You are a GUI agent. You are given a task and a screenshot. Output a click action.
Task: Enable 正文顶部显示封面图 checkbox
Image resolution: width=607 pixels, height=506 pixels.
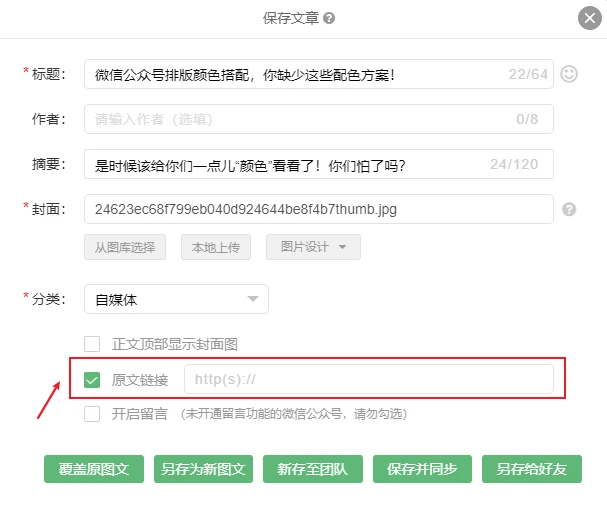pos(92,344)
